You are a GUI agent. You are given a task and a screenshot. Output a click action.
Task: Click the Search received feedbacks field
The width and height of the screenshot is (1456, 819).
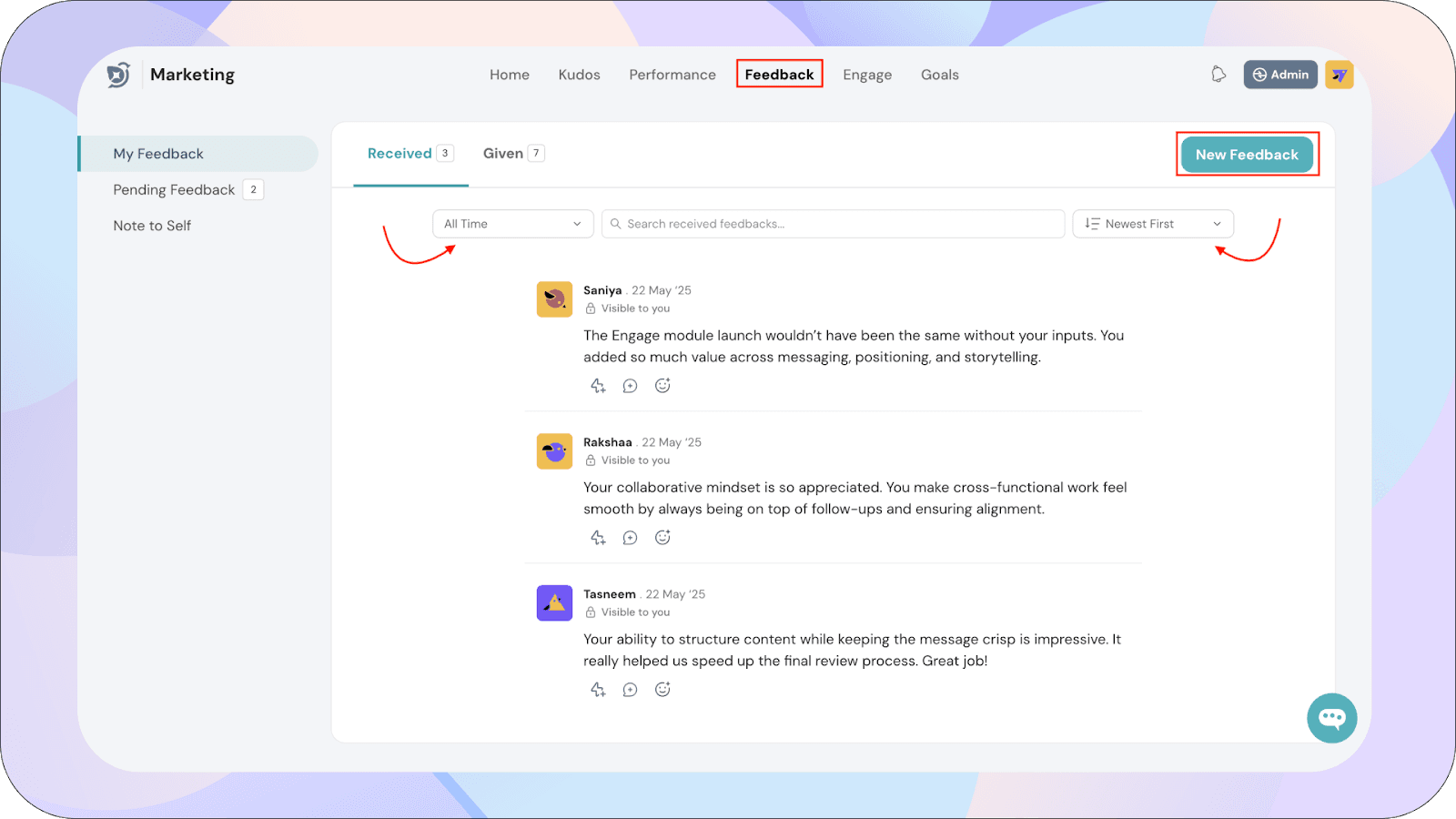click(833, 224)
